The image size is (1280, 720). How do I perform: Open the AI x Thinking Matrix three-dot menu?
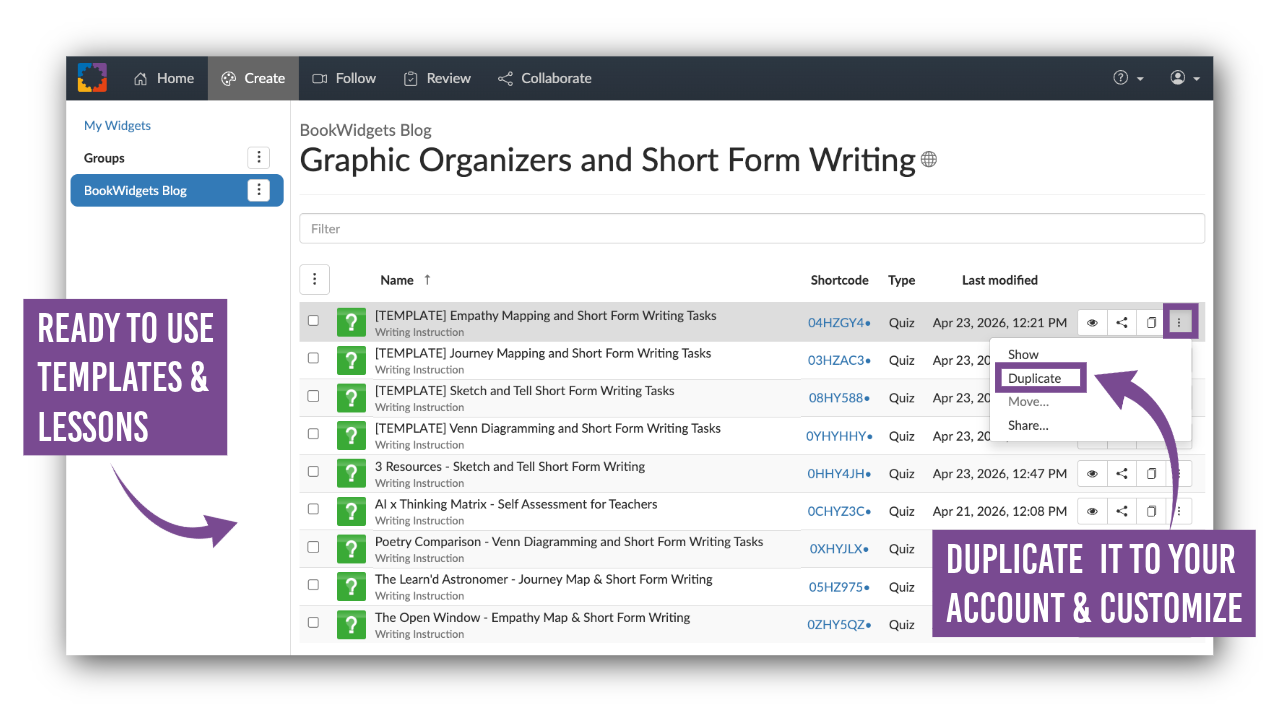coord(1180,511)
